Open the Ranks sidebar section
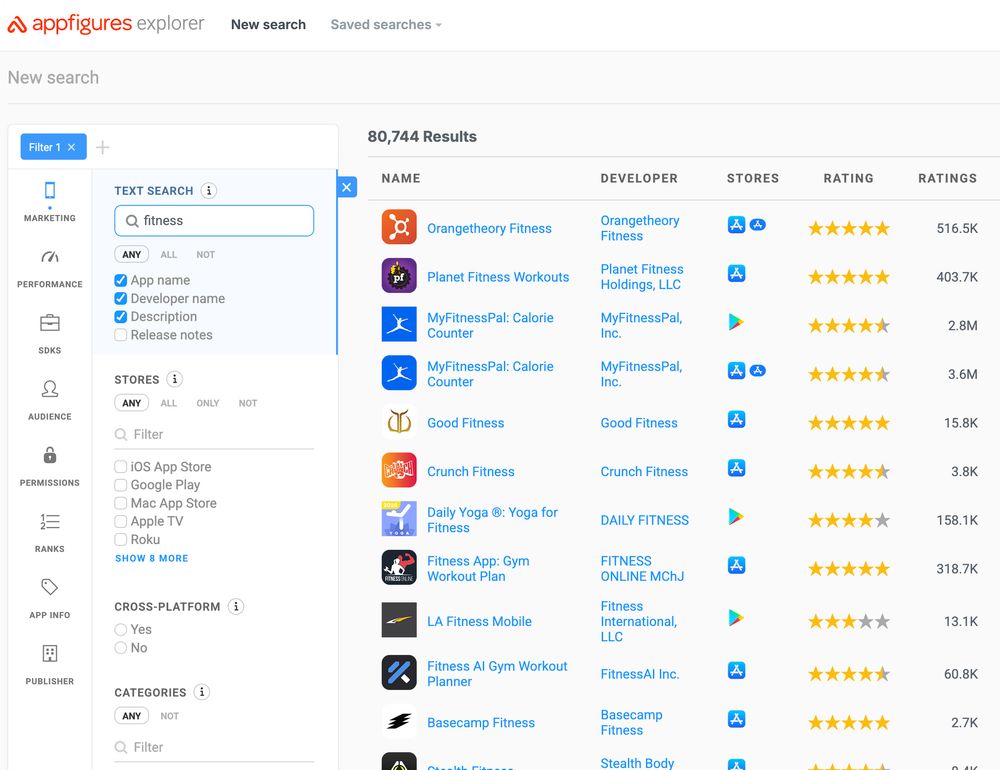Image resolution: width=1000 pixels, height=770 pixels. coord(50,533)
